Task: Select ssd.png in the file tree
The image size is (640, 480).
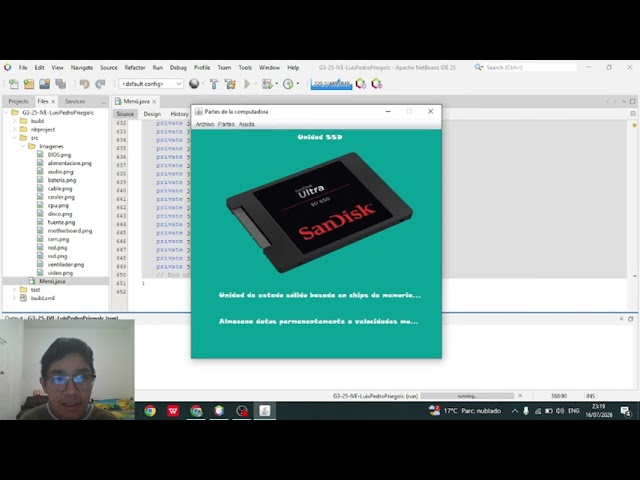Action: coord(57,256)
